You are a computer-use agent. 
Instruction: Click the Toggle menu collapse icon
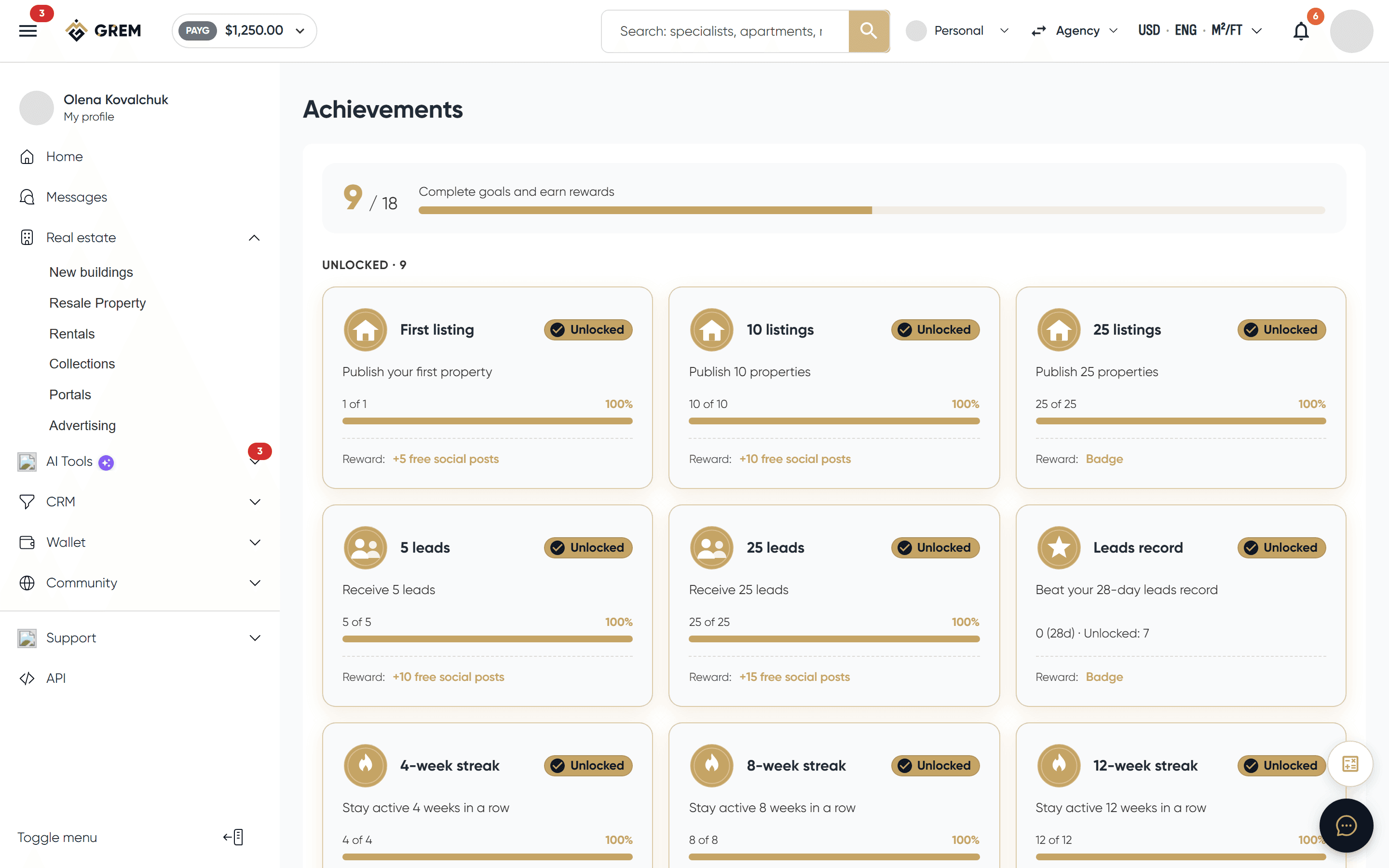coord(233,837)
